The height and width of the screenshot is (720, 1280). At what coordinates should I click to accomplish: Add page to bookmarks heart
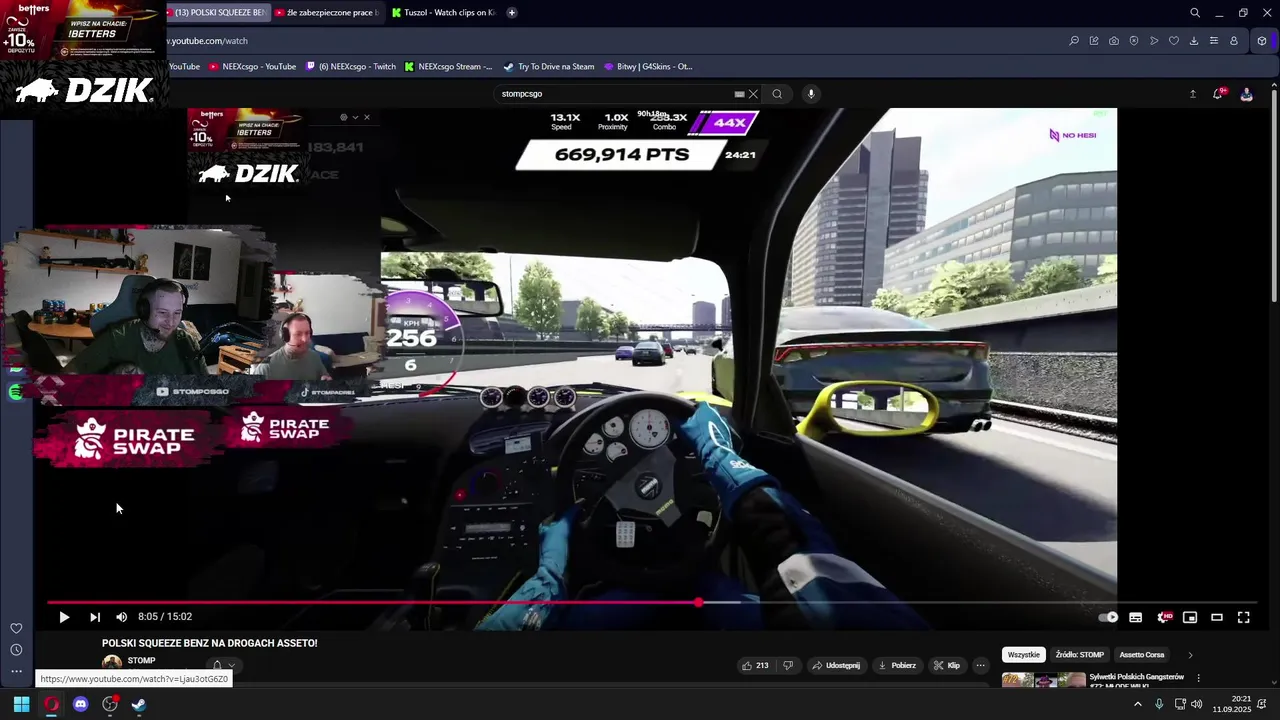[x=1174, y=41]
